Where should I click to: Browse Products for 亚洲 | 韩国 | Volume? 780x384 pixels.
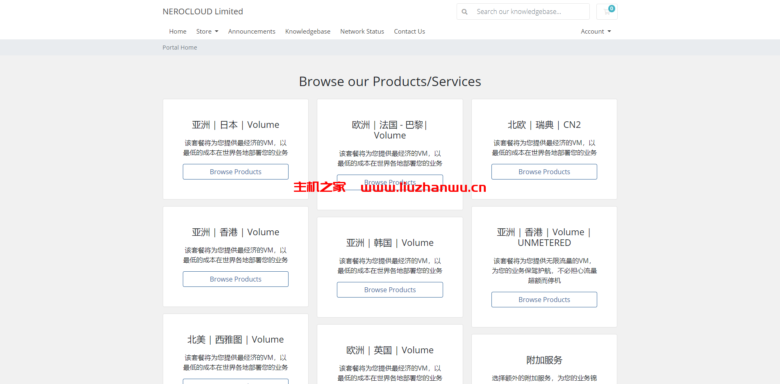pos(390,290)
